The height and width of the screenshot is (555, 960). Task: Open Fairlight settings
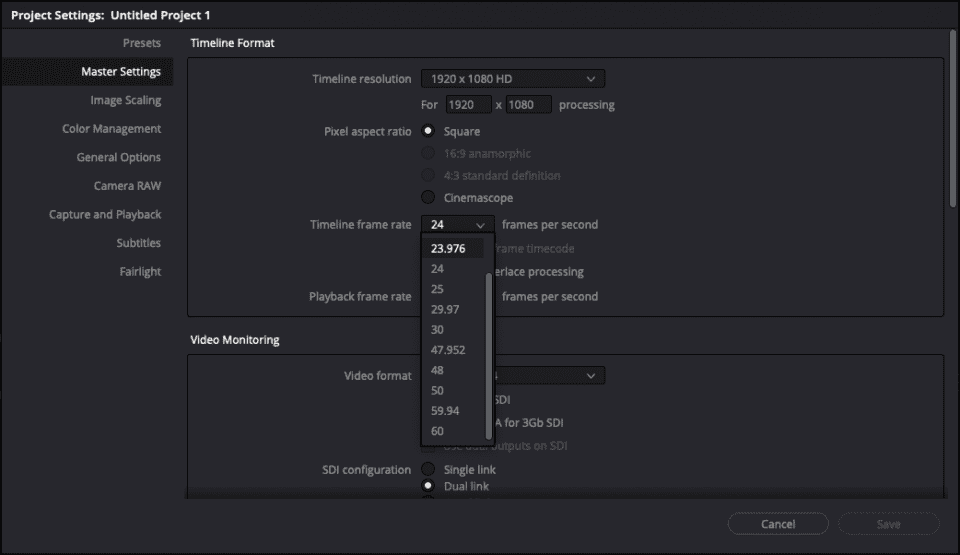point(140,271)
